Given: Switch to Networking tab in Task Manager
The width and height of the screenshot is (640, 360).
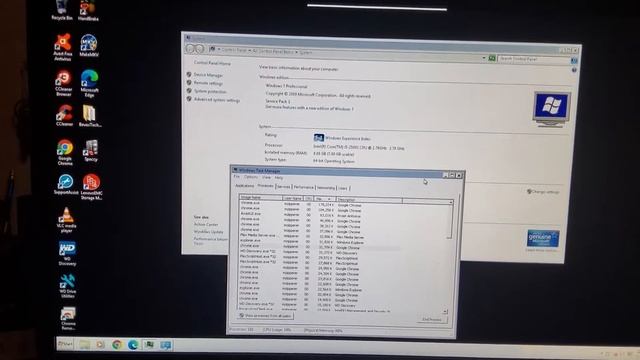Looking at the screenshot, I should tap(326, 188).
